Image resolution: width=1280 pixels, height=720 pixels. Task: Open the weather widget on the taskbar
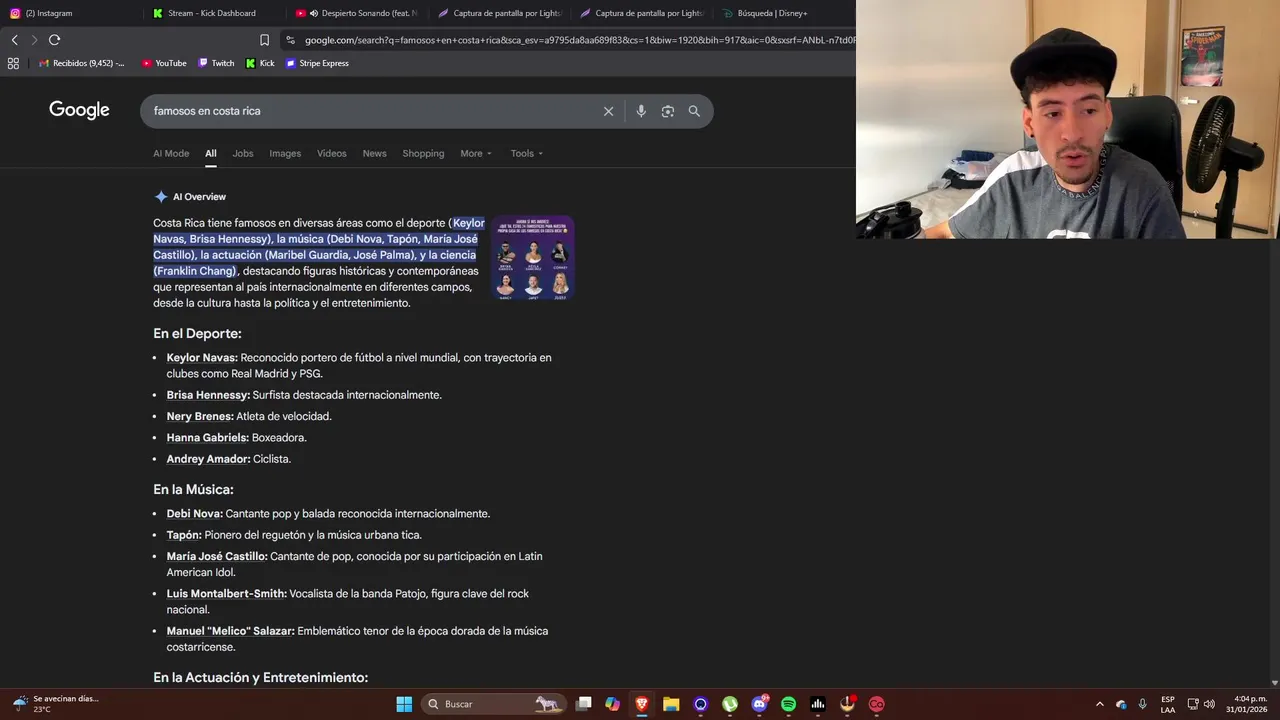coord(56,704)
